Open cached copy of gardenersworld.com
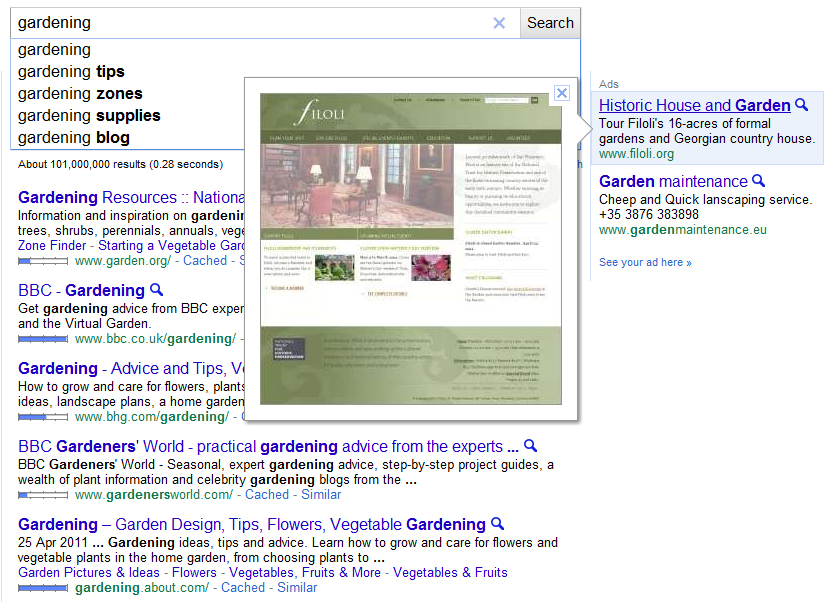 267,495
